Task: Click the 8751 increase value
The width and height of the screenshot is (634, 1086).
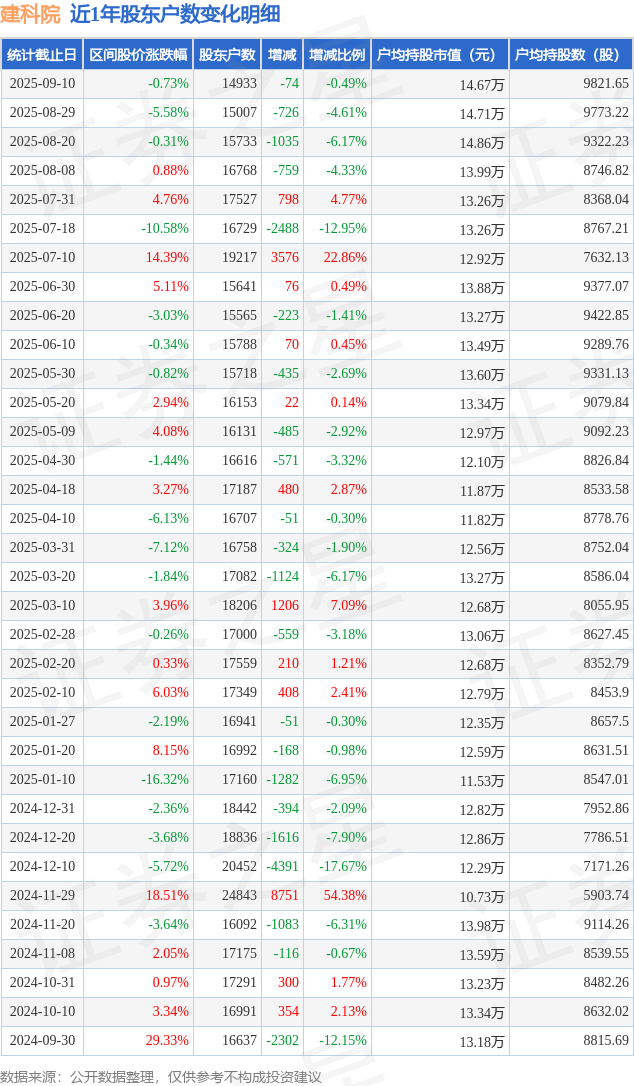Action: click(x=285, y=895)
